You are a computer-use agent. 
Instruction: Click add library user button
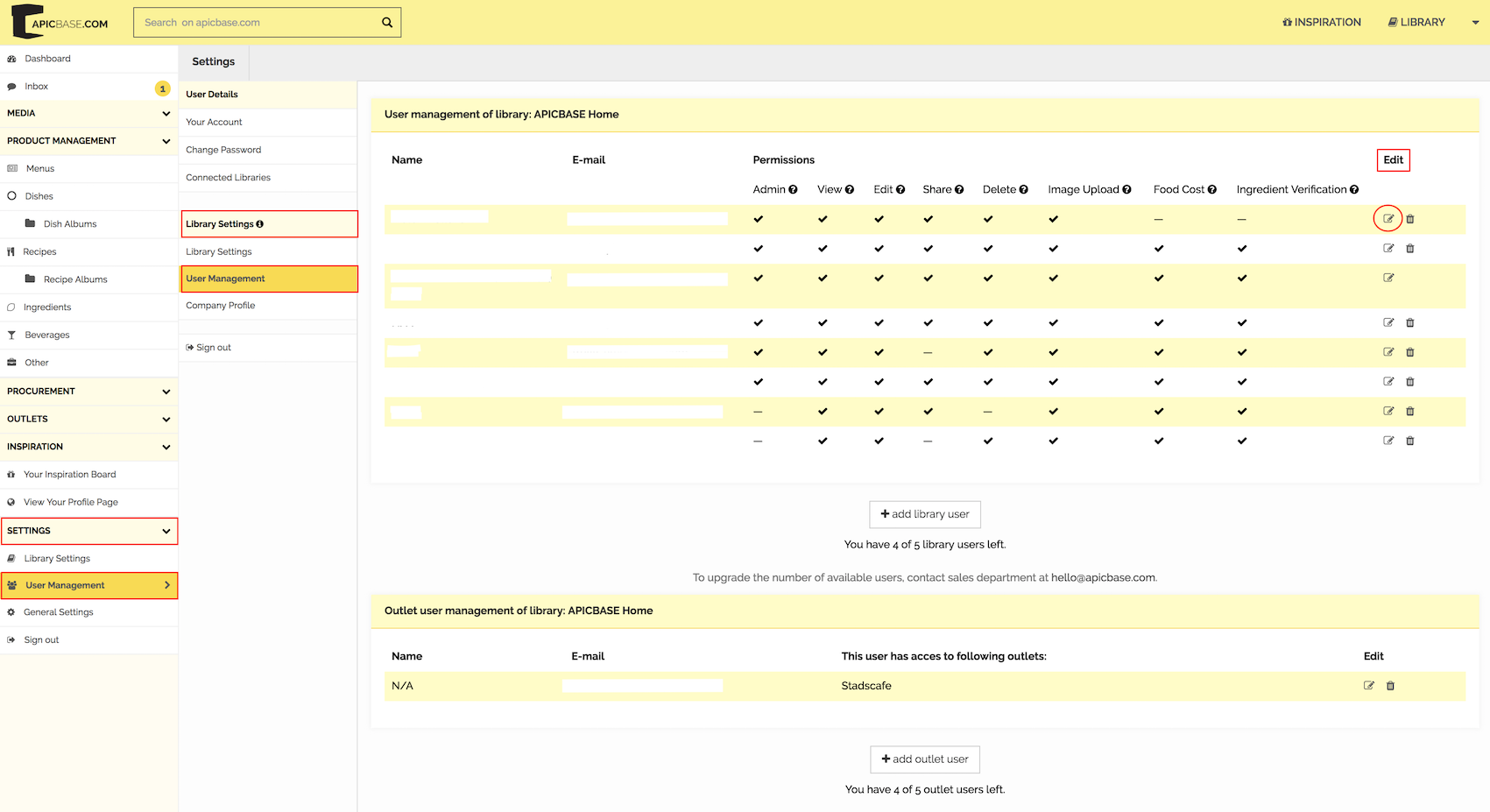pyautogui.click(x=925, y=514)
